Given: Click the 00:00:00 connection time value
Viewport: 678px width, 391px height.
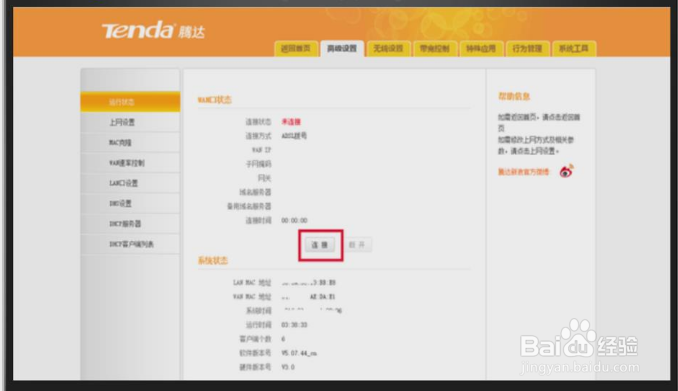Looking at the screenshot, I should click(x=294, y=221).
